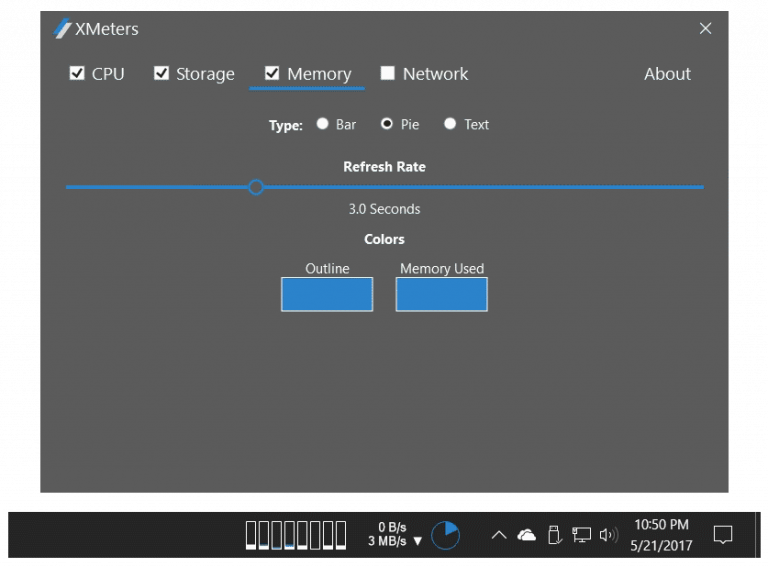Click the memory pie chart in taskbar
Screen dimensions: 768x567
(445, 535)
